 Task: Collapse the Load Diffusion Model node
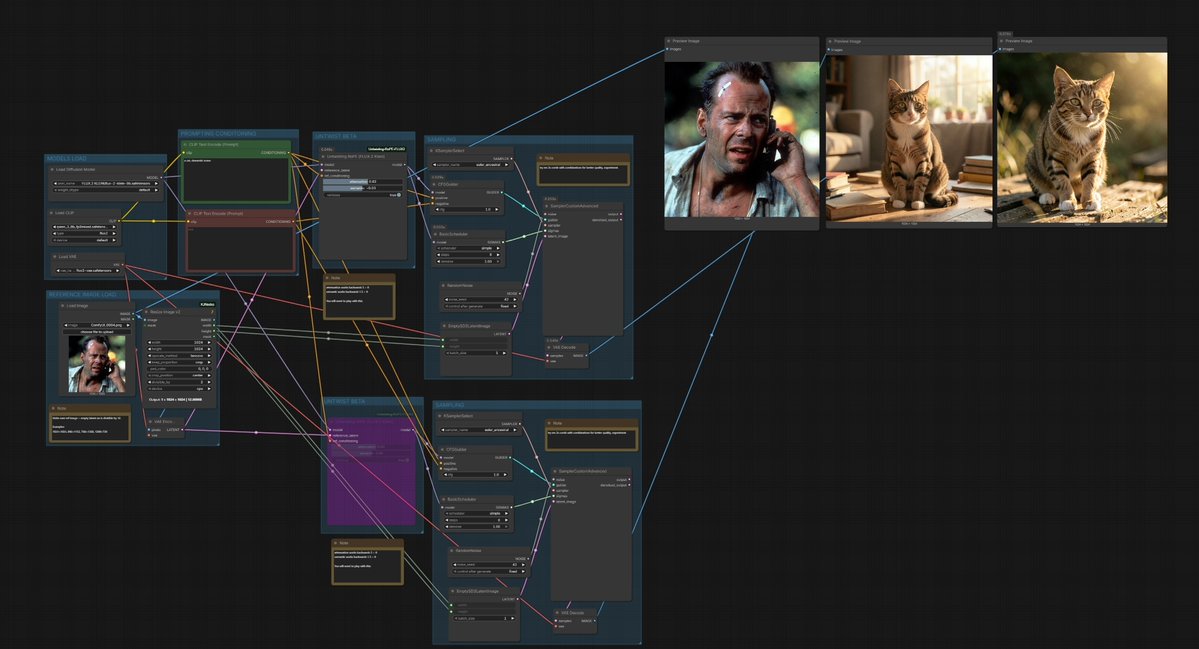pos(52,170)
